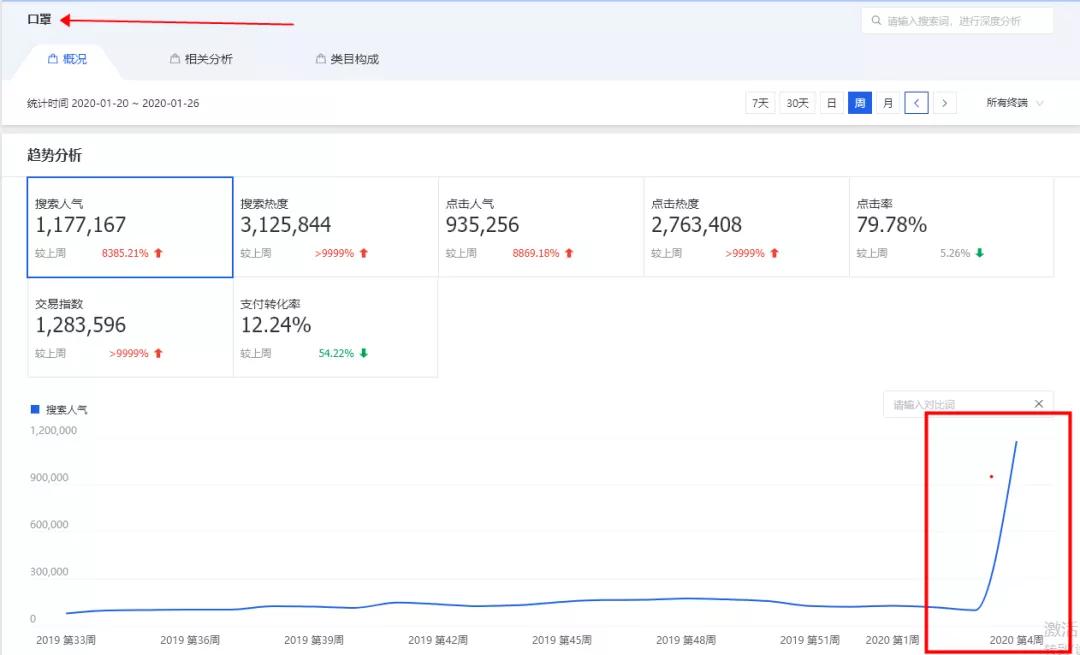Click the 类目构成 tab bag icon
1080x655 pixels.
tap(321, 59)
